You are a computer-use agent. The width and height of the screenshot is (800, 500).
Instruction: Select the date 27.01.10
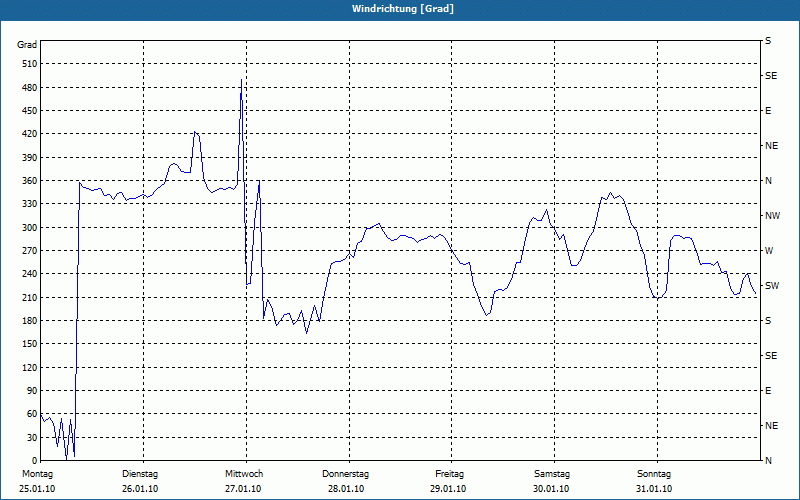(x=243, y=489)
